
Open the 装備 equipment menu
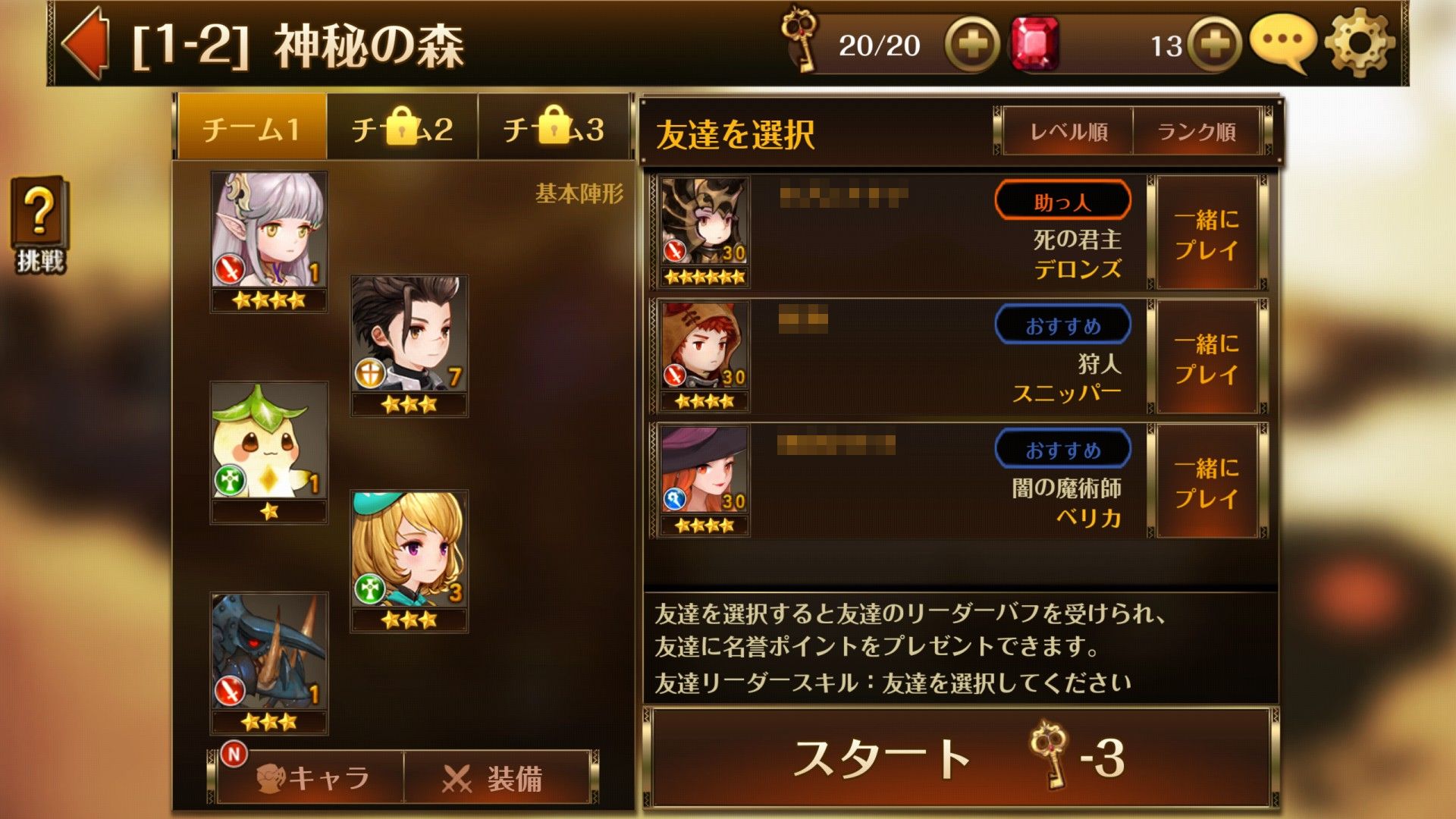[497, 777]
